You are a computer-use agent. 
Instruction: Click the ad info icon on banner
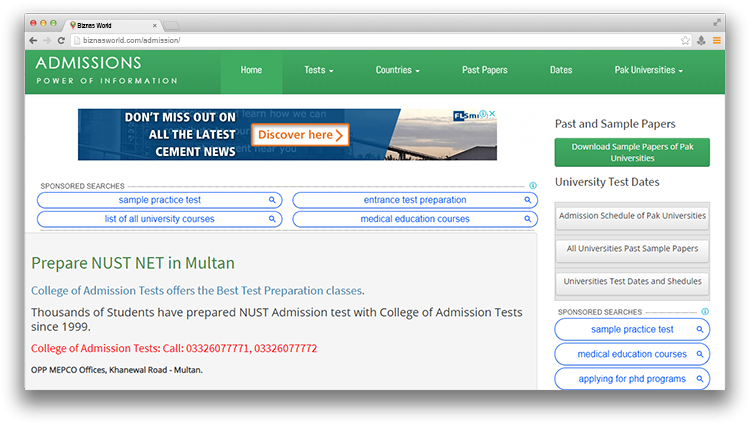click(x=483, y=114)
